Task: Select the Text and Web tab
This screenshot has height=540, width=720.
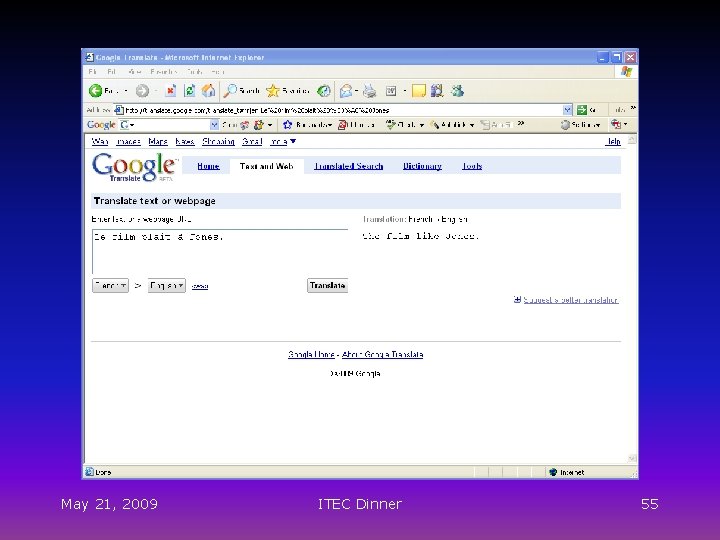Action: [266, 166]
